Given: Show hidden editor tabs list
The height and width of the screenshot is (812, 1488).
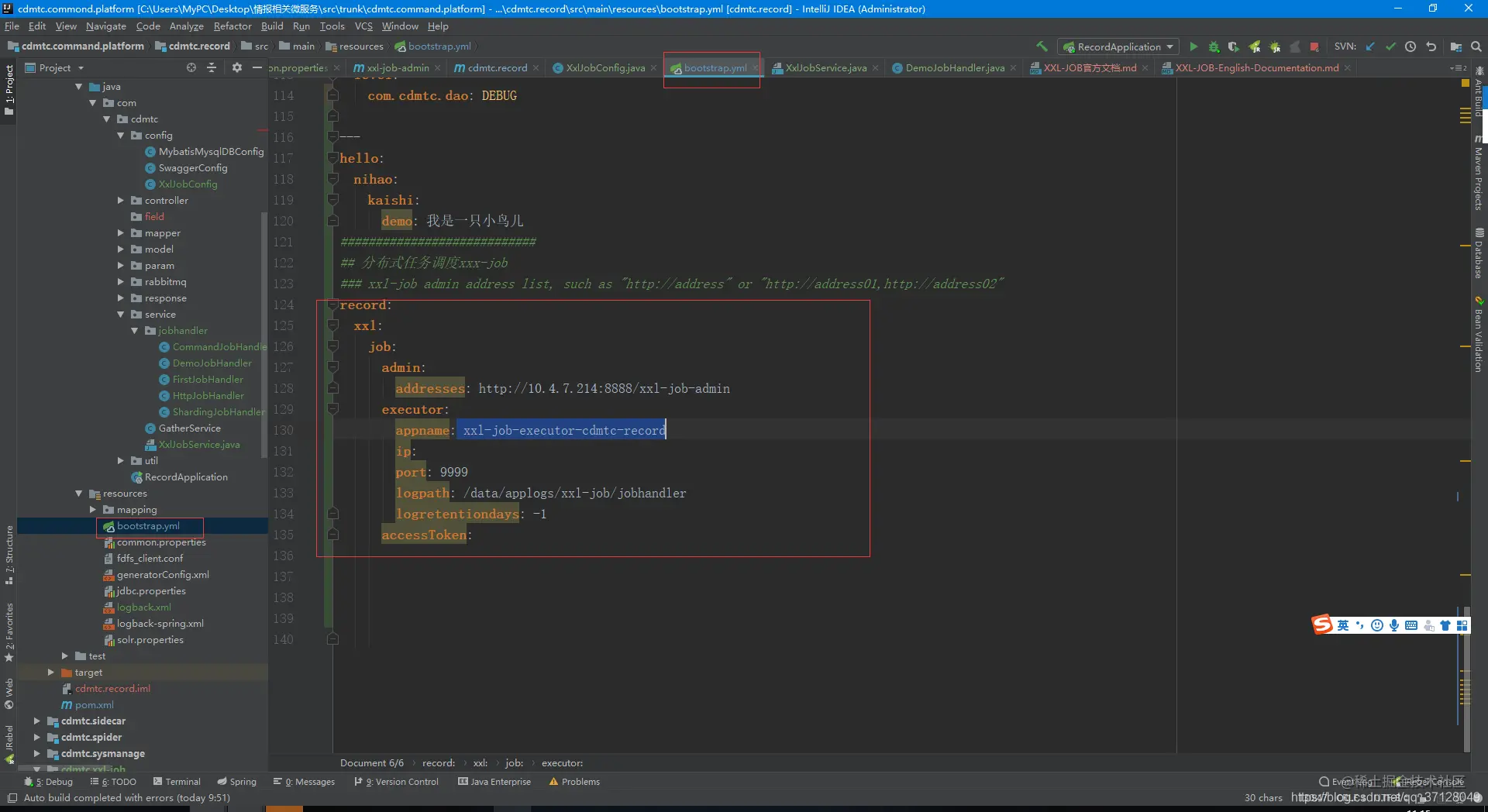Looking at the screenshot, I should coord(1458,68).
